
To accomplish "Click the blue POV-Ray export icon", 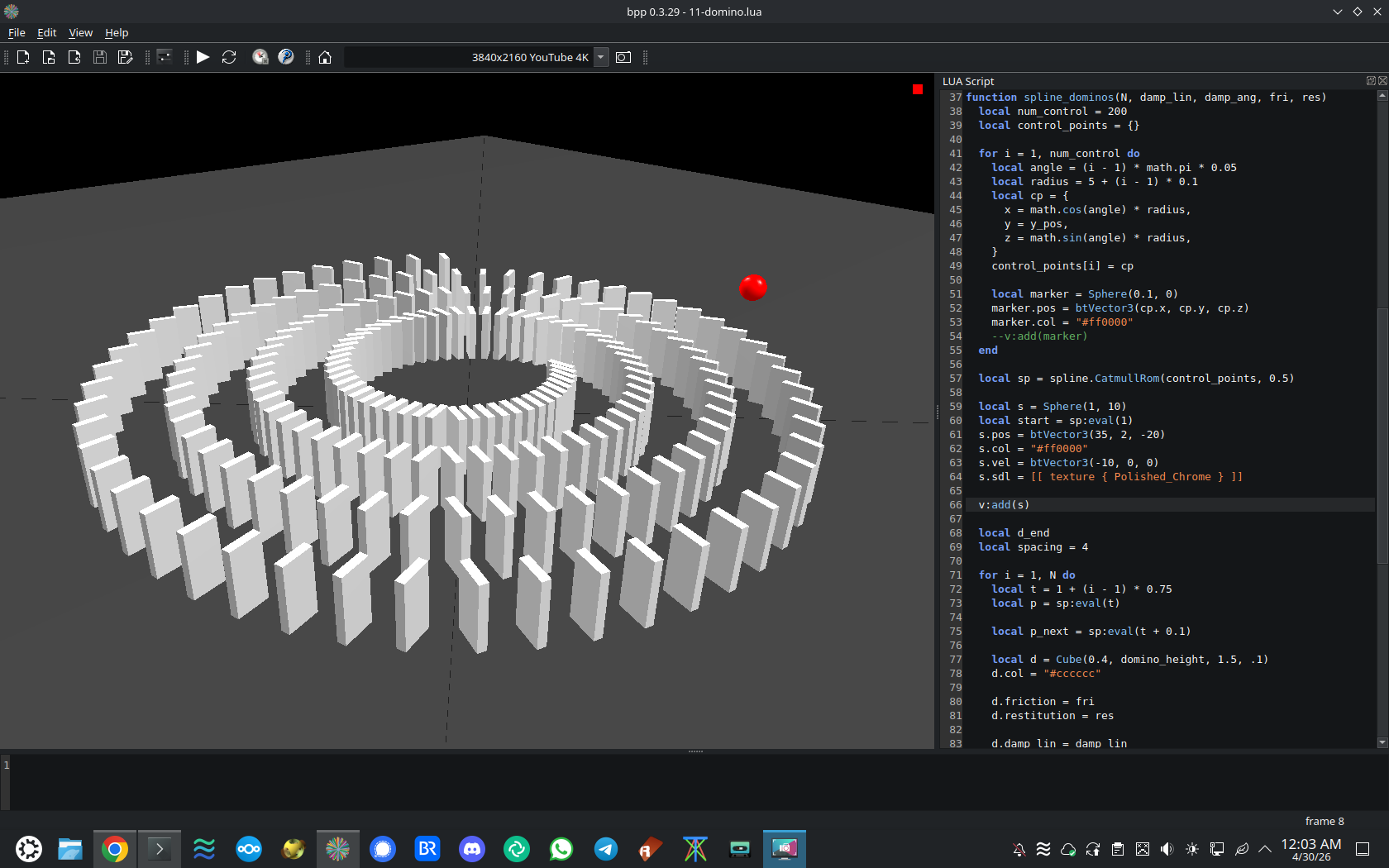I will pos(286,57).
